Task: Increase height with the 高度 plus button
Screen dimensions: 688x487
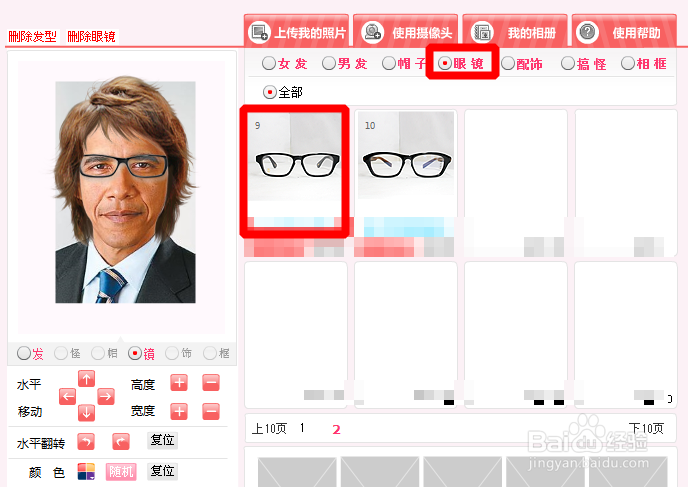Action: (179, 383)
